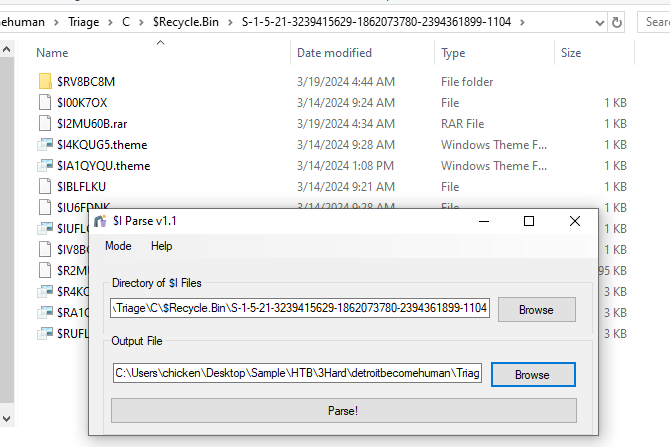Click the search magnifier icon
The image size is (670, 447).
tap(653, 21)
